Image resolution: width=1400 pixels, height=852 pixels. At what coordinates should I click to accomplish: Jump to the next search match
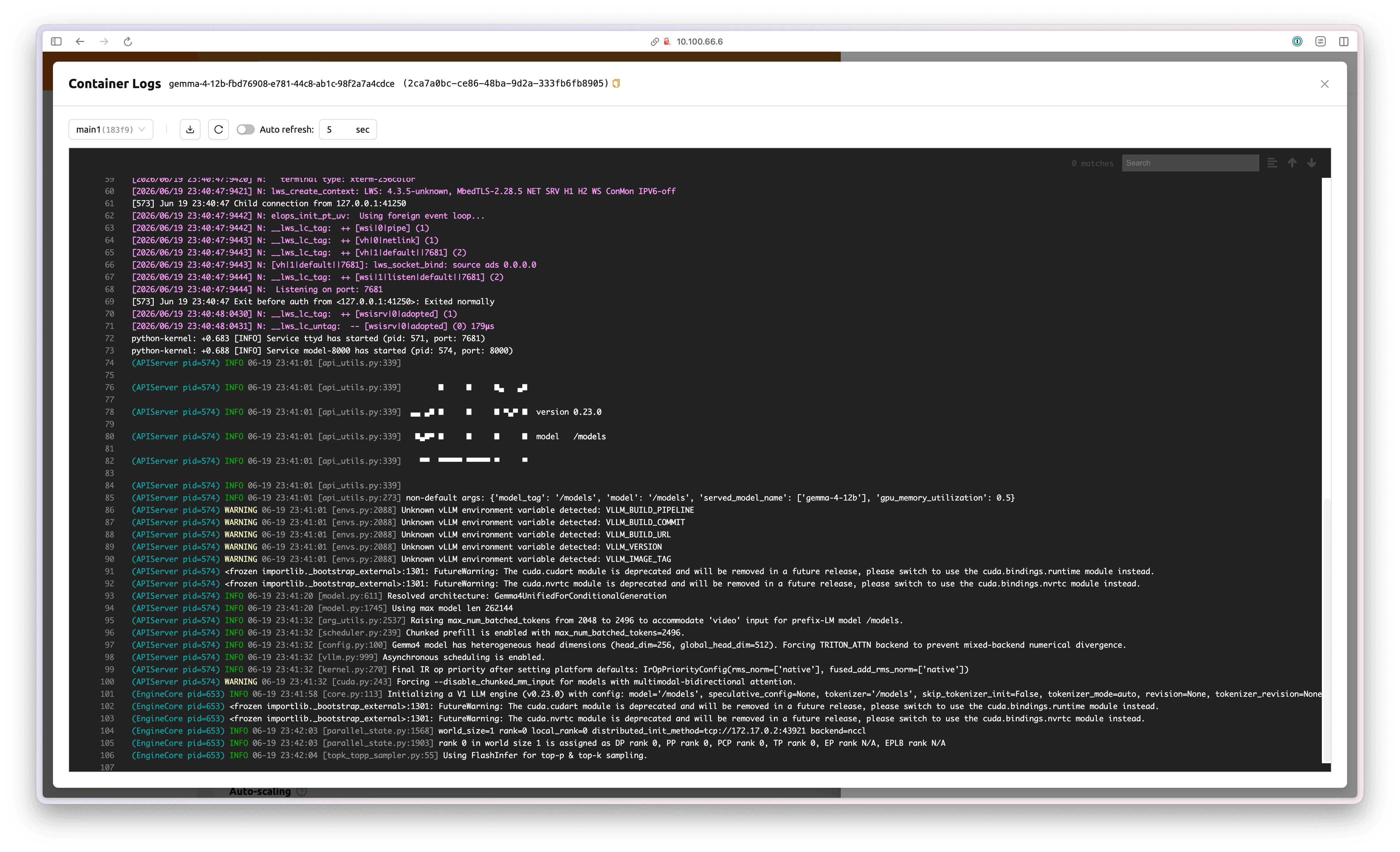click(1311, 163)
